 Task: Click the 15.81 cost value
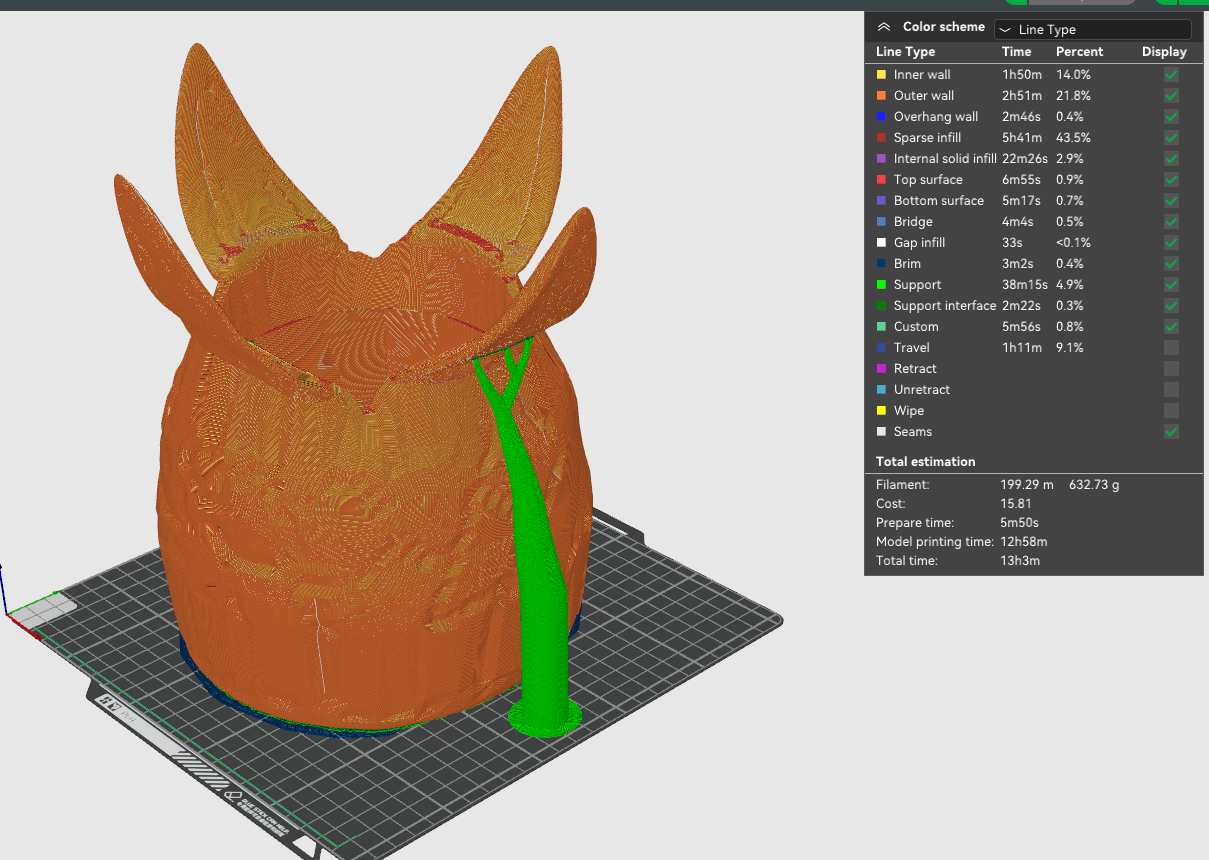tap(1017, 504)
